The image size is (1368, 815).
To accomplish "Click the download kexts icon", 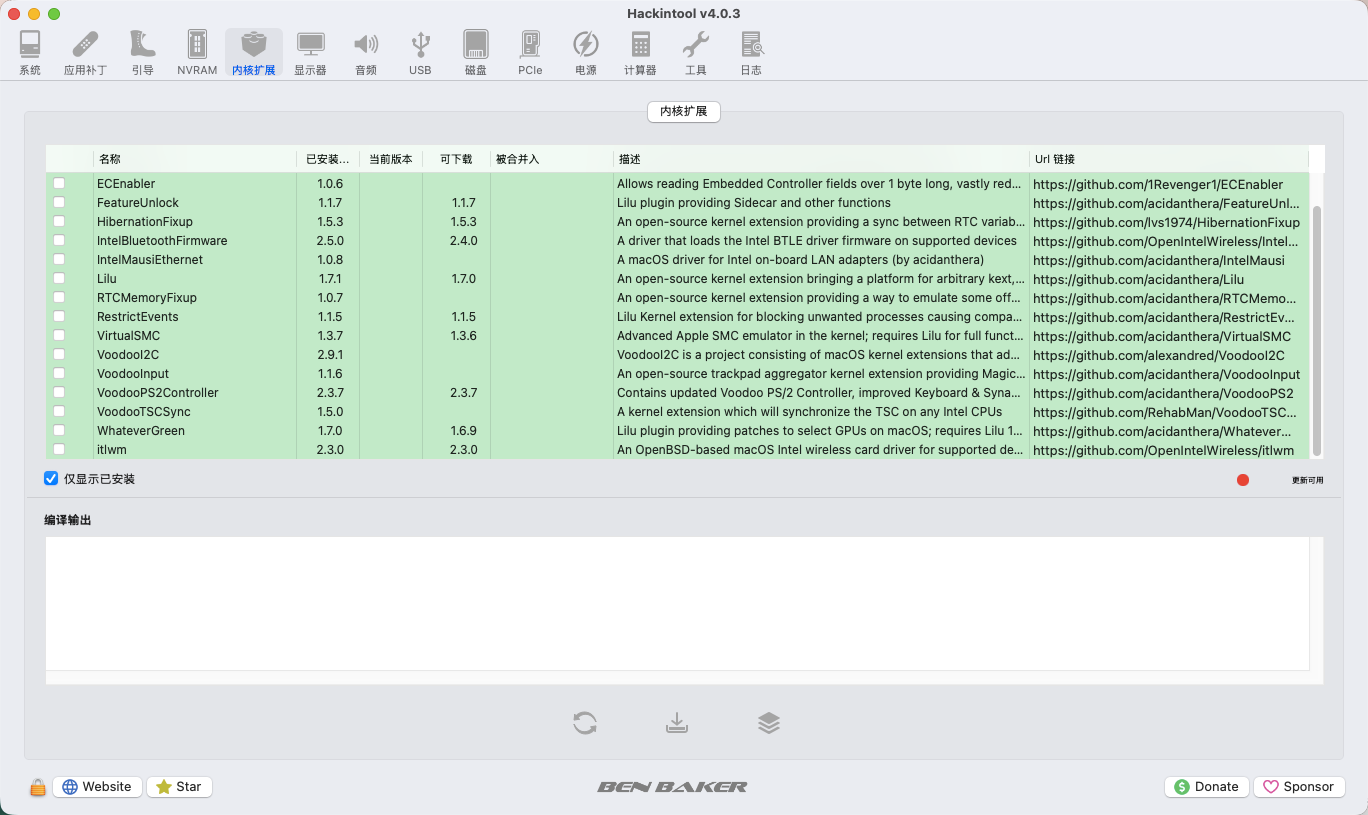I will pyautogui.click(x=677, y=722).
